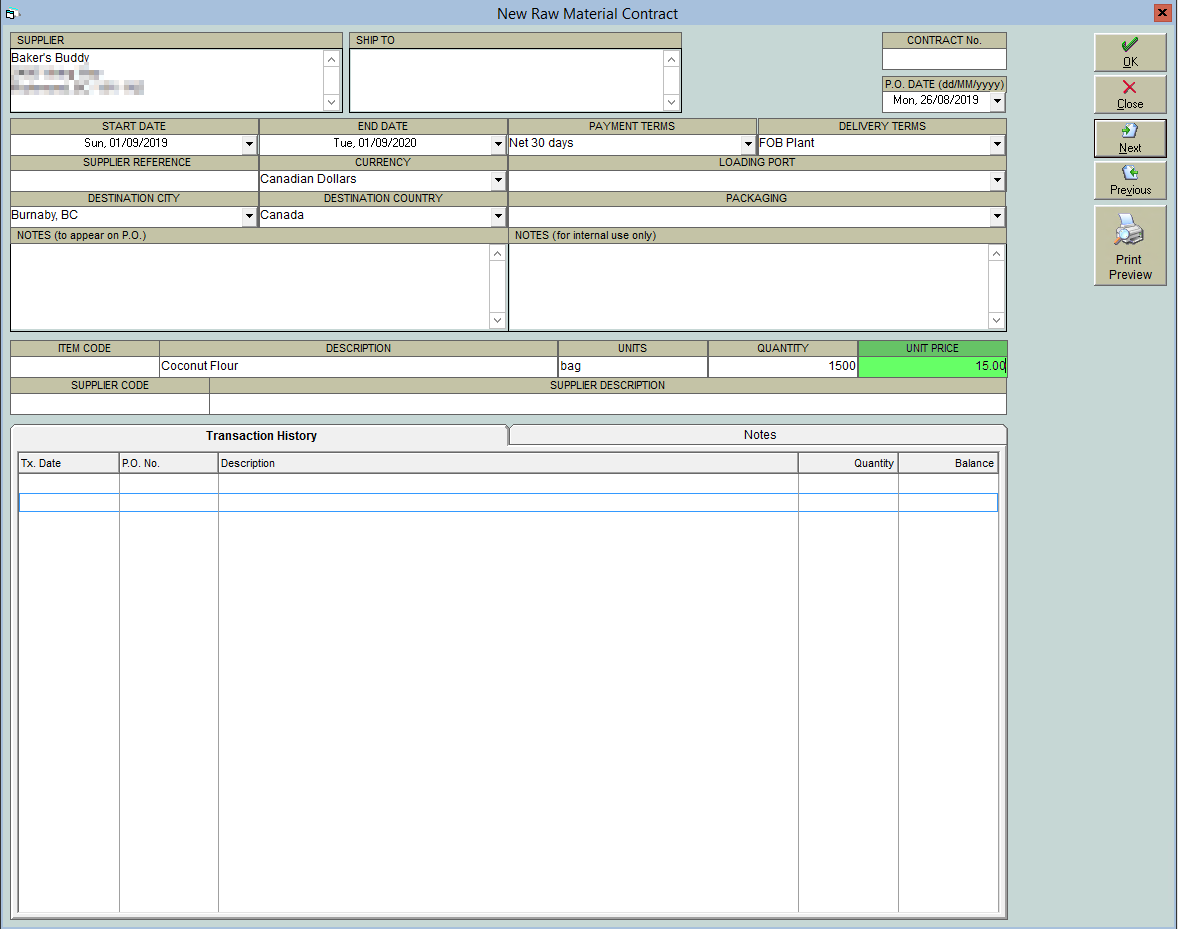Click the Close button with red X

1130,95
